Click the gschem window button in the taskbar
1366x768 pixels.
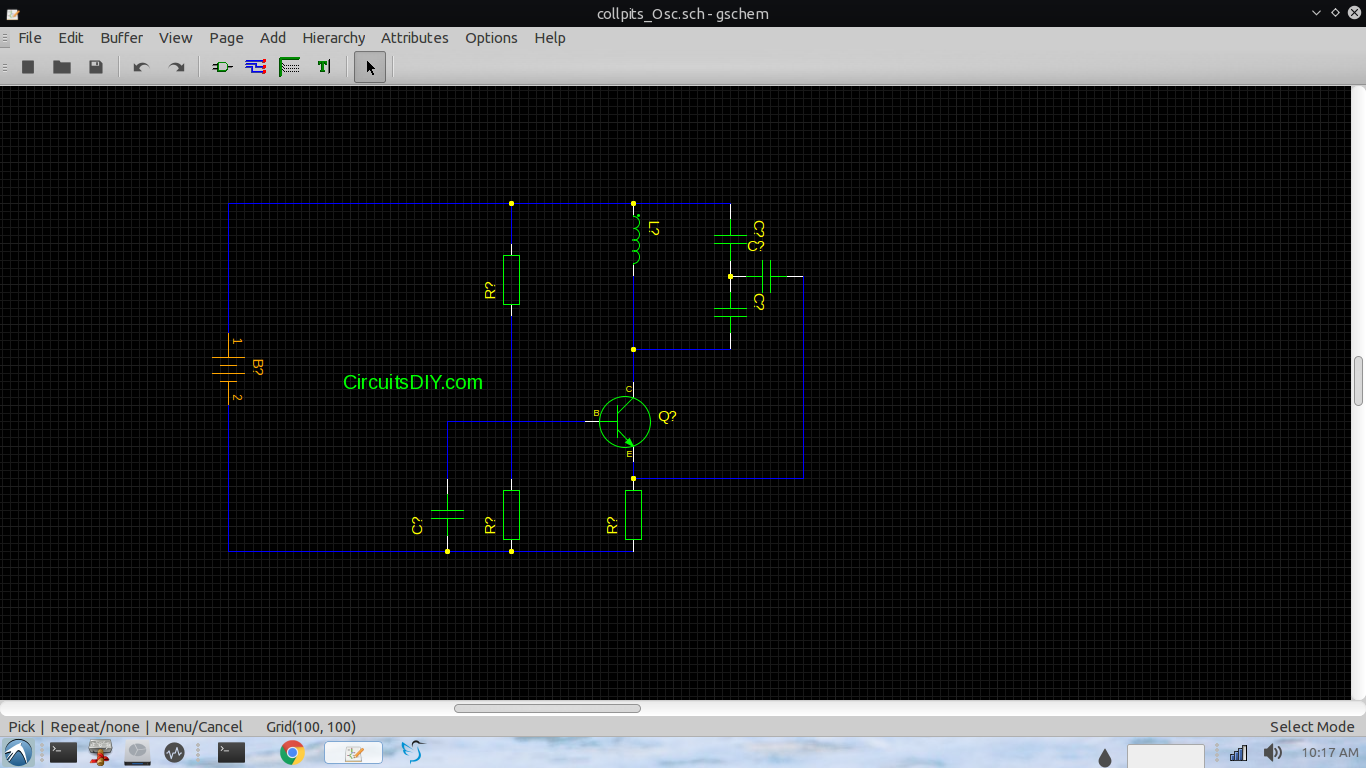pos(354,753)
